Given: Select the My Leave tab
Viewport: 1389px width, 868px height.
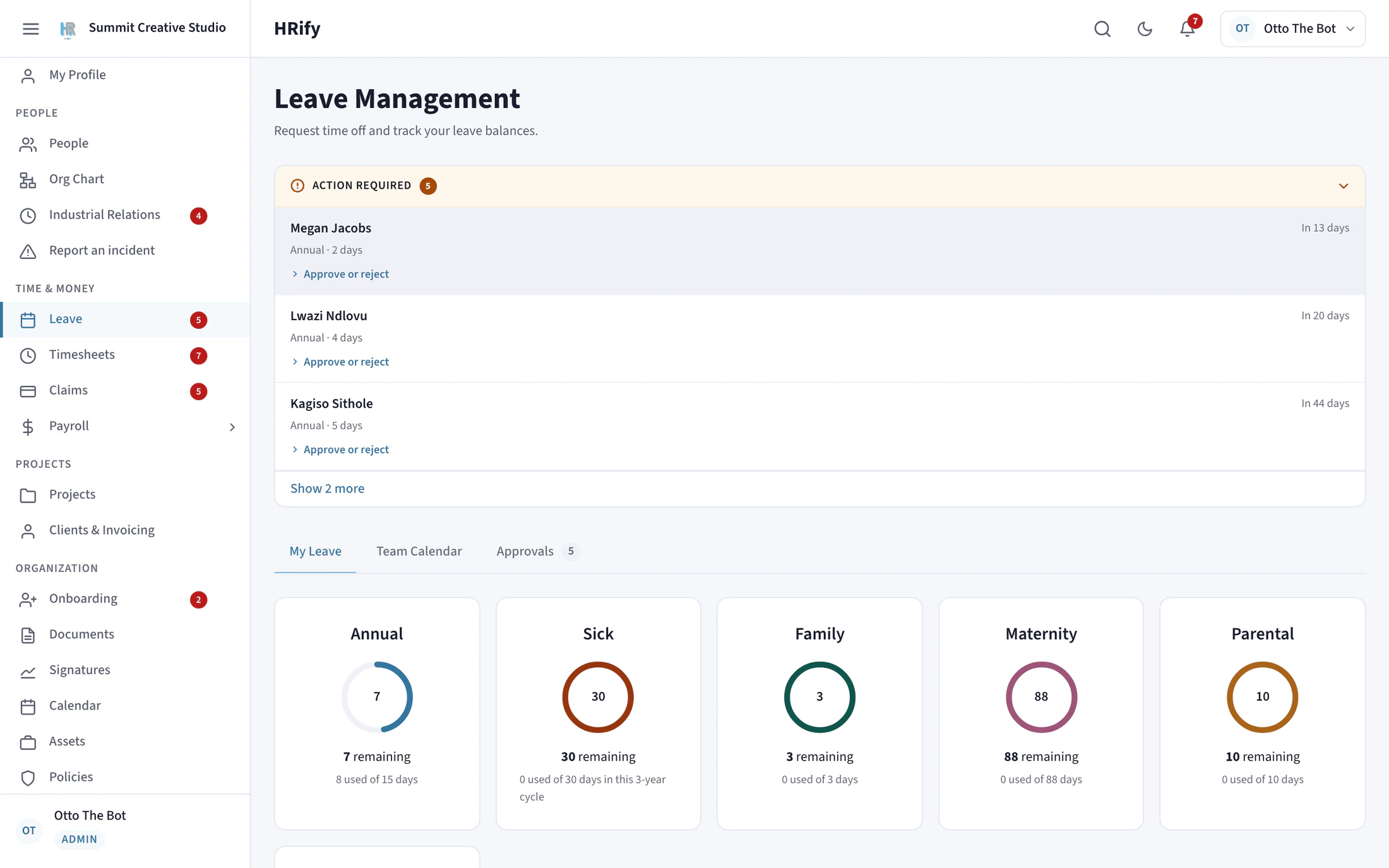Looking at the screenshot, I should click(315, 551).
